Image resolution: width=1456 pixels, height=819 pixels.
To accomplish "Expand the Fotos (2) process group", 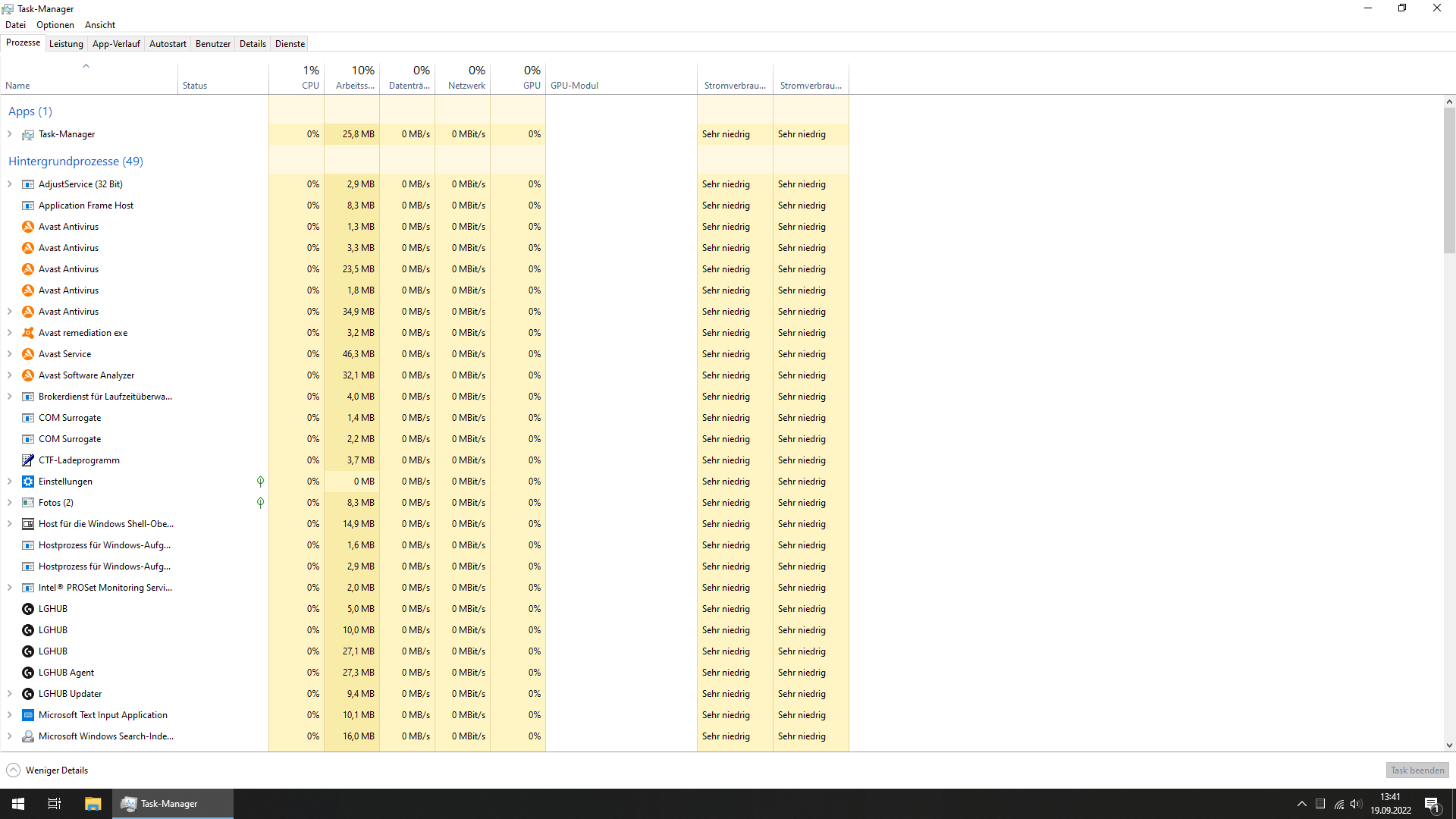I will 10,503.
